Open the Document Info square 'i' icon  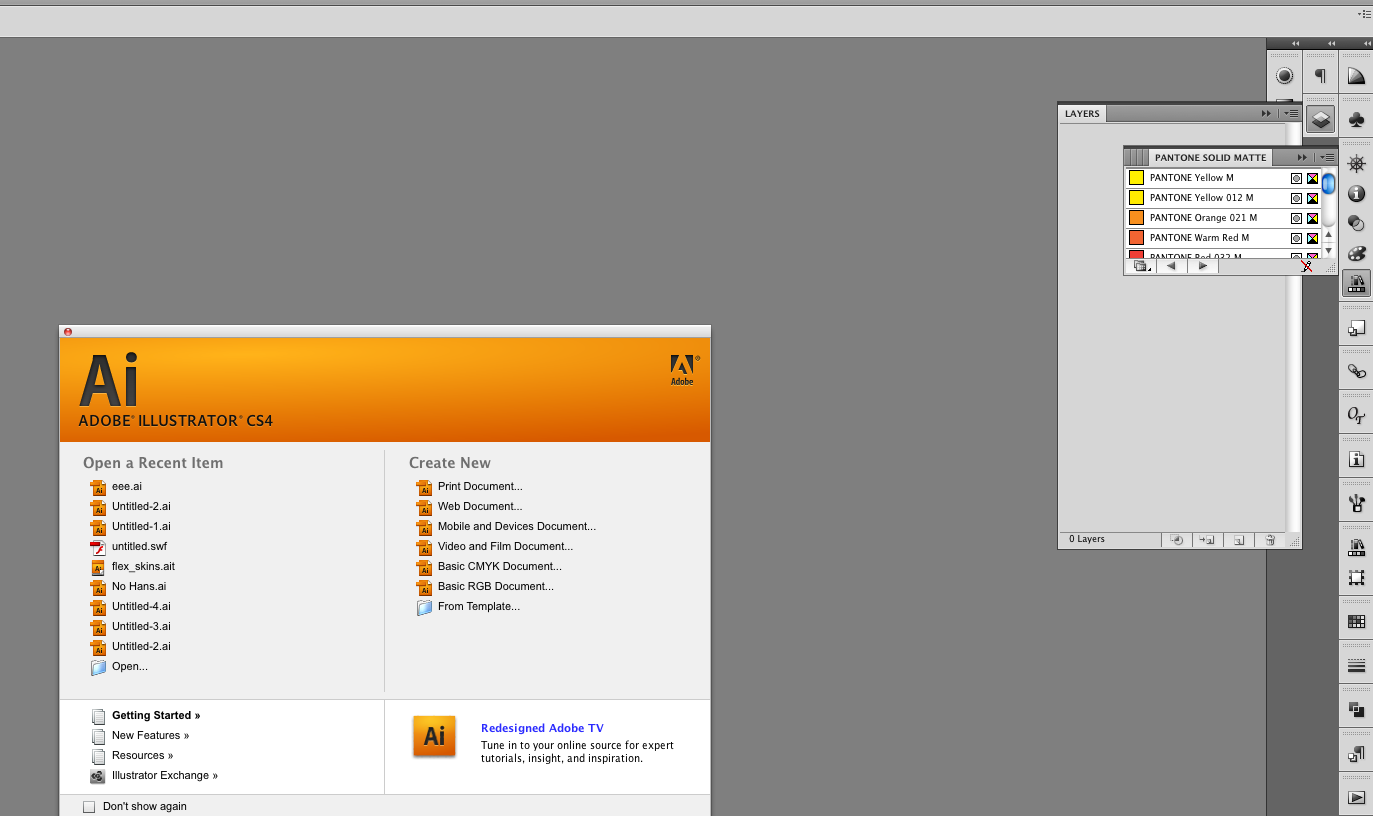[1356, 460]
